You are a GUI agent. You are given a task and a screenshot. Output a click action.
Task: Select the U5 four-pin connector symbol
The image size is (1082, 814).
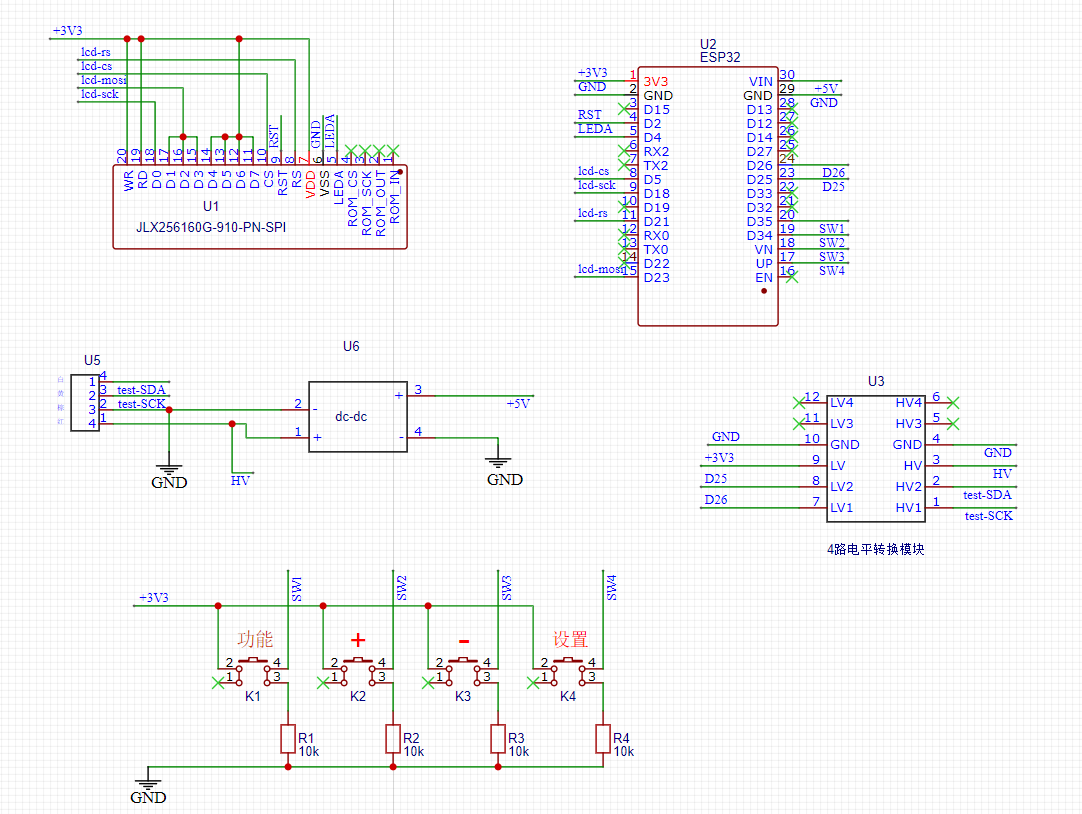85,403
